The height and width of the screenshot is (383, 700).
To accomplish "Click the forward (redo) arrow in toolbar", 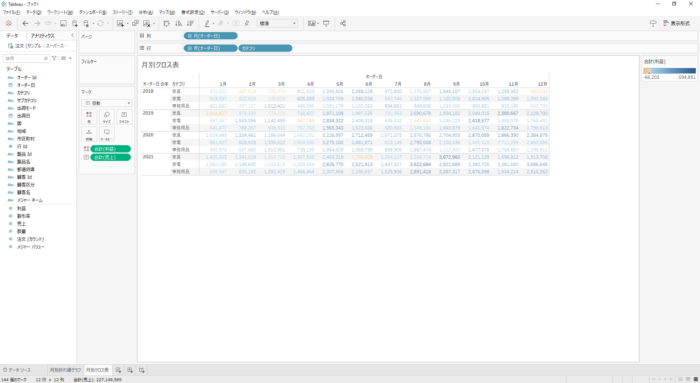I will pyautogui.click(x=37, y=23).
